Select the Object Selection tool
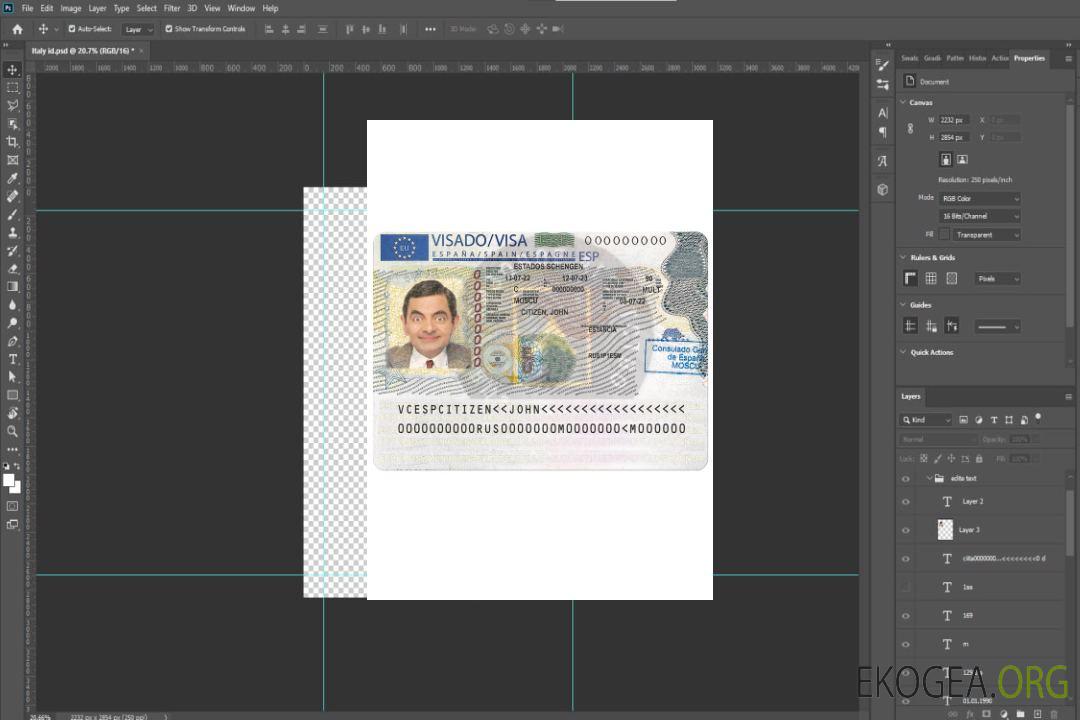The image size is (1080, 720). pyautogui.click(x=12, y=124)
